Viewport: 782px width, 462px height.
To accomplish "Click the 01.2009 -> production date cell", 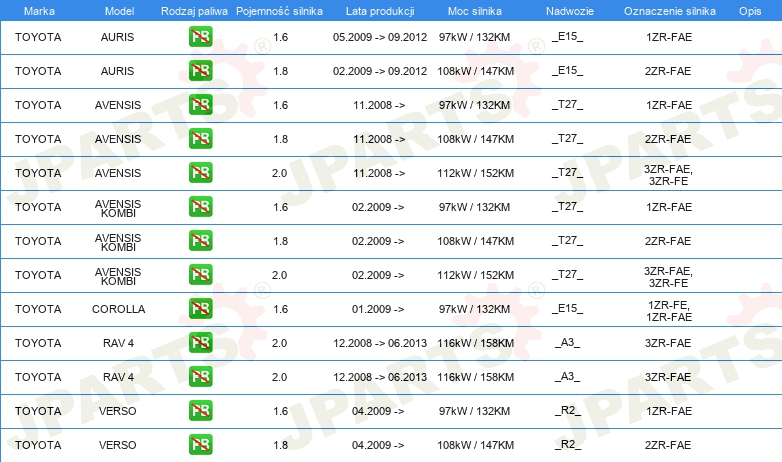I will pyautogui.click(x=378, y=309).
